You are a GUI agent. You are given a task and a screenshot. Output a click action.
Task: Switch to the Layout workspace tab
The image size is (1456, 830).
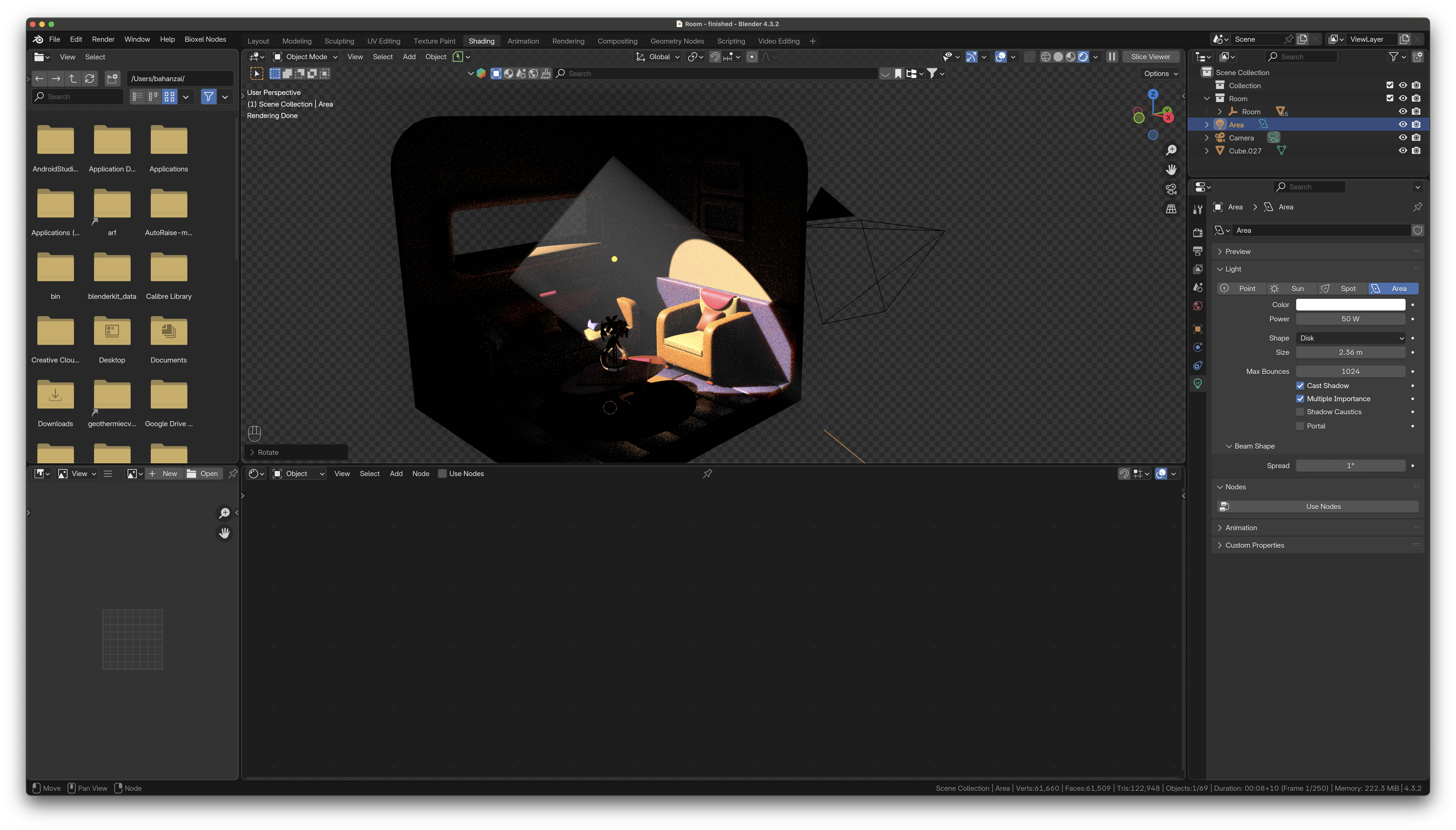click(258, 41)
